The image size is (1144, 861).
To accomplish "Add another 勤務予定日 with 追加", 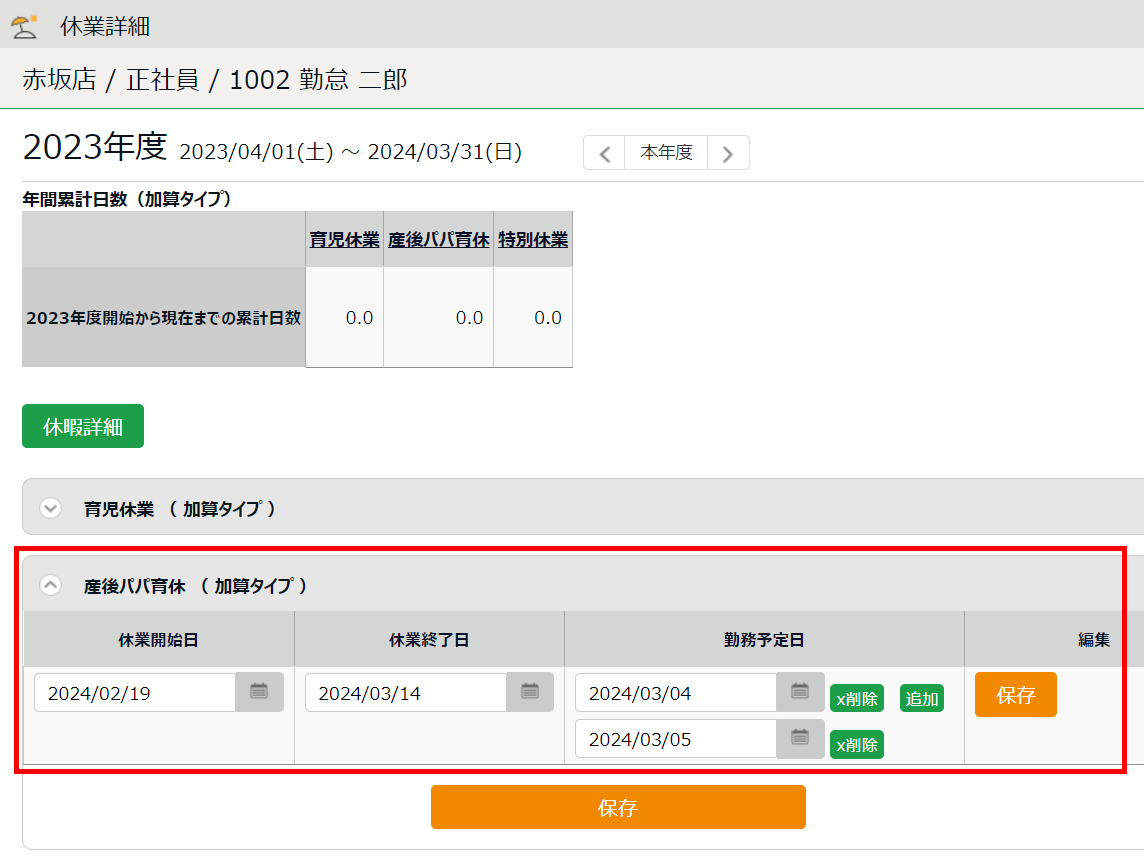I will pyautogui.click(x=921, y=698).
